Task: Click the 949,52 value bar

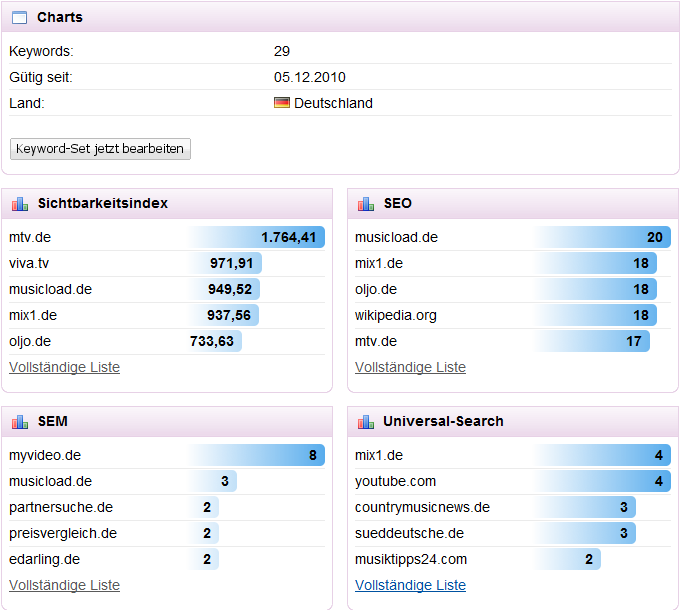Action: [x=224, y=289]
